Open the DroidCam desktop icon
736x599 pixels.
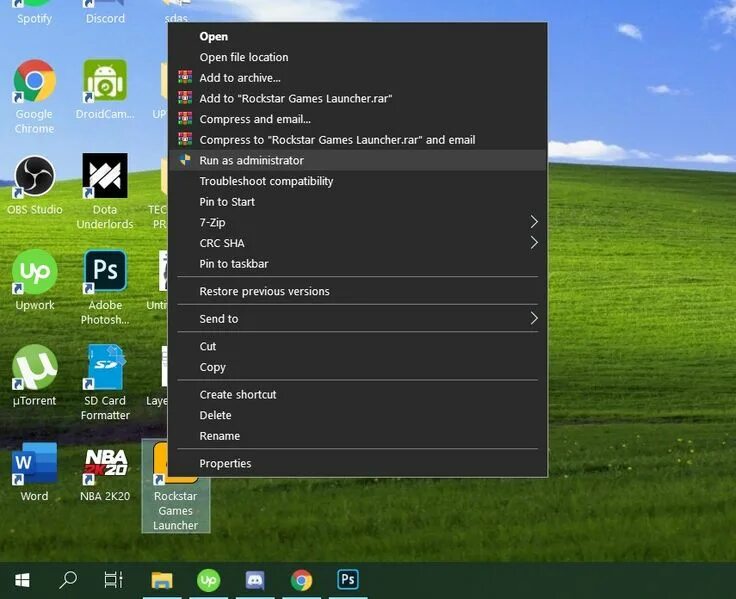[x=105, y=89]
